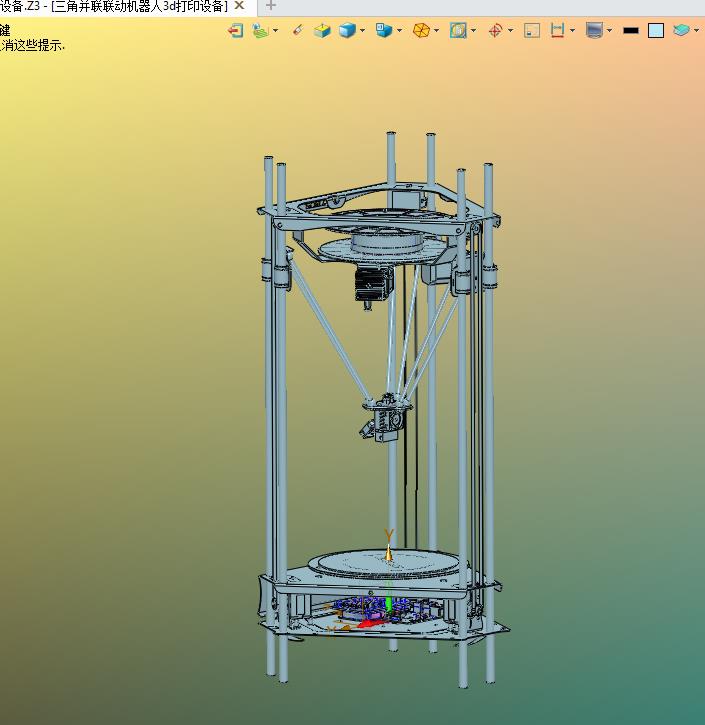Viewport: 705px width, 725px height.
Task: Select the eraser brush tool icon
Action: coord(297,30)
